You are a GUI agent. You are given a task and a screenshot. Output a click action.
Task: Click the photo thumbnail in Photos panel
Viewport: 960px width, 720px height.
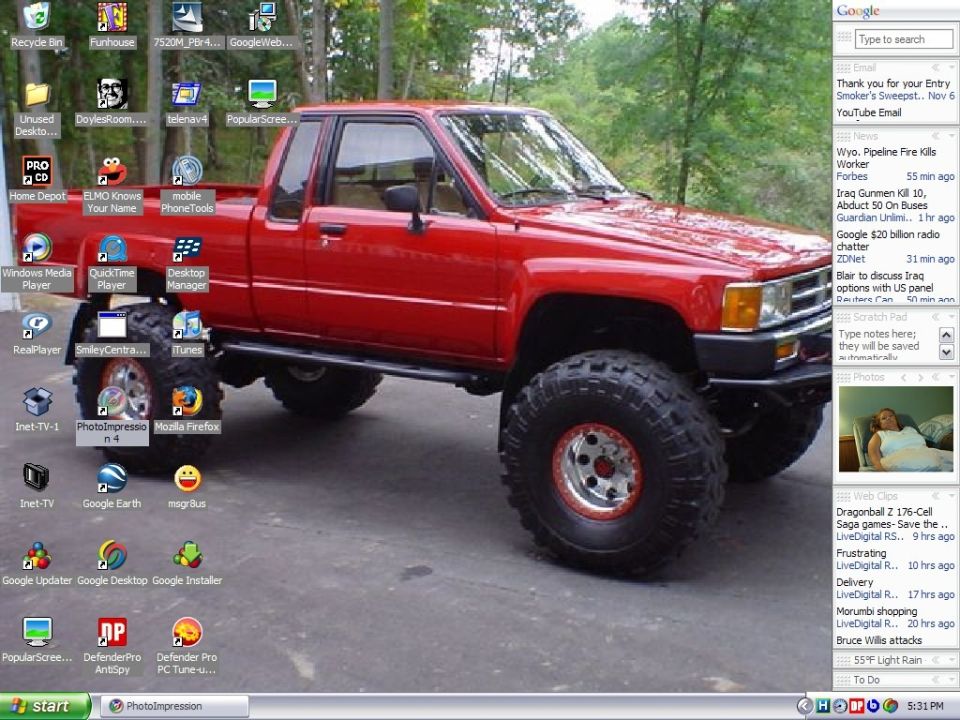click(896, 429)
